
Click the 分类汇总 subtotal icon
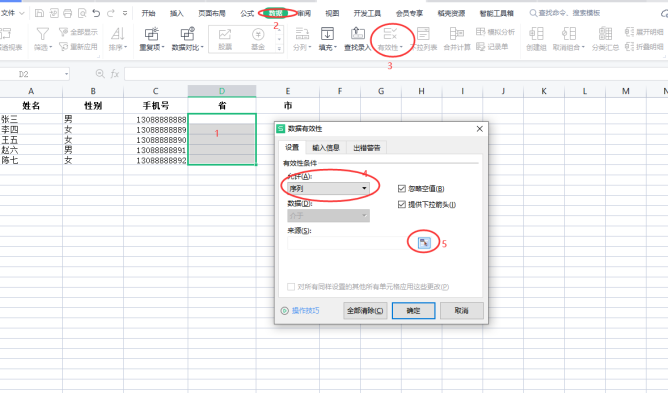pyautogui.click(x=605, y=34)
